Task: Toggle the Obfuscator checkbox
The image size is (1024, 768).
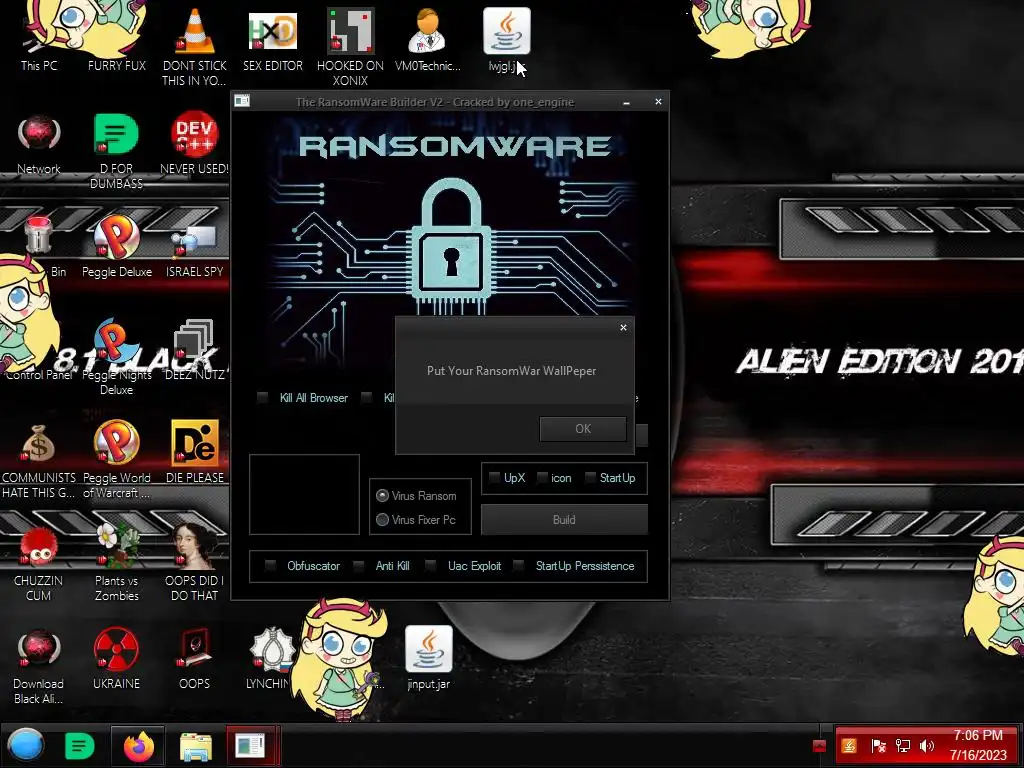Action: (x=270, y=566)
